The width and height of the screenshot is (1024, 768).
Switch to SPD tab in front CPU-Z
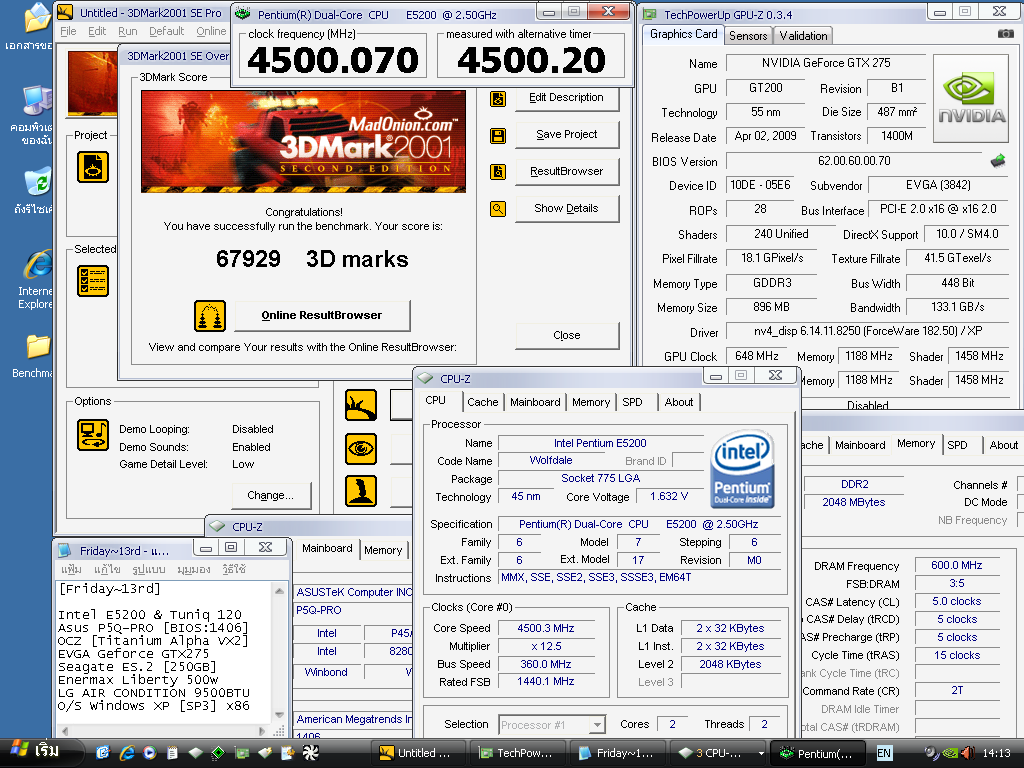click(x=632, y=402)
